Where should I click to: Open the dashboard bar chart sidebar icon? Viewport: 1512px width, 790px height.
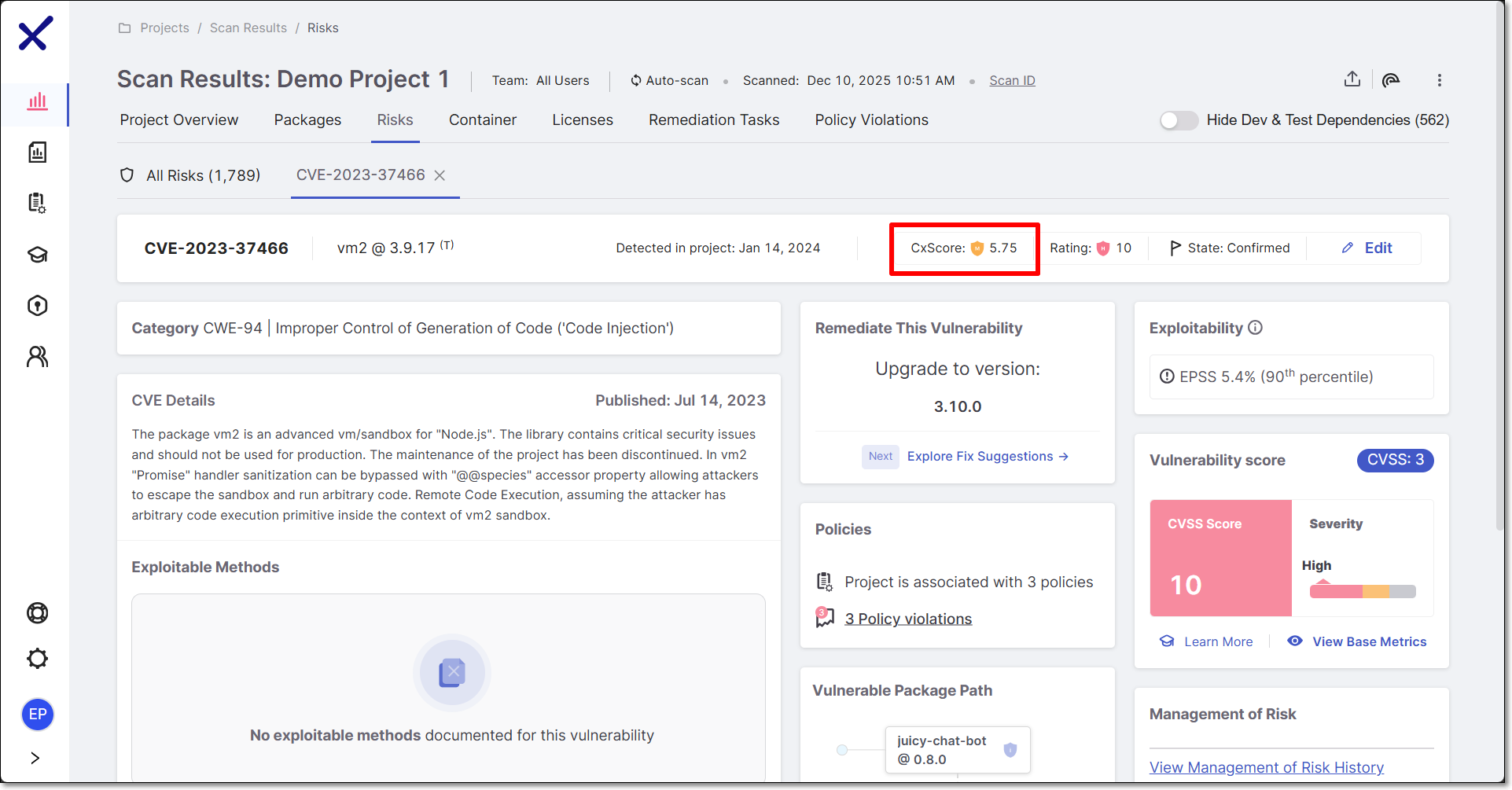tap(37, 101)
